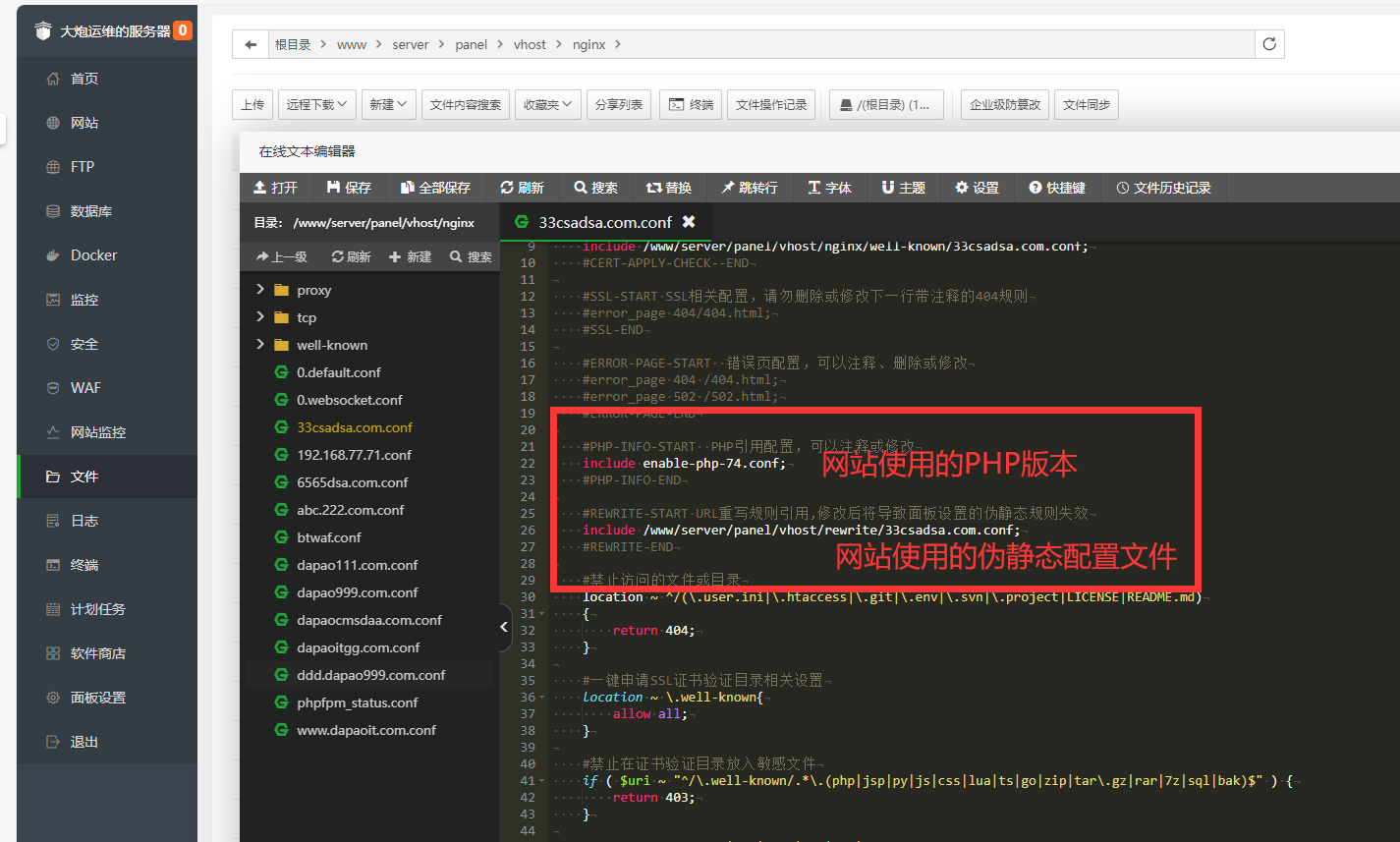Open 文件历史记录 file history
Viewport: 1400px width, 842px height.
click(x=1164, y=188)
